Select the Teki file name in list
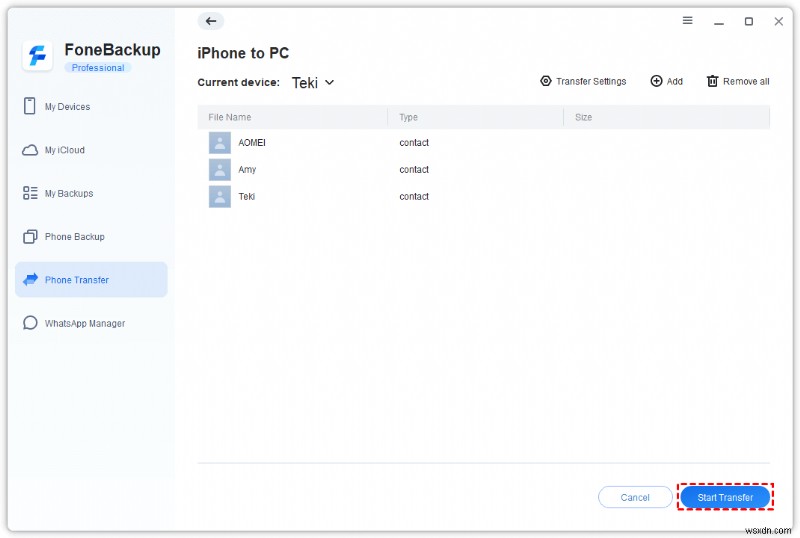The height and width of the screenshot is (538, 800). [246, 197]
